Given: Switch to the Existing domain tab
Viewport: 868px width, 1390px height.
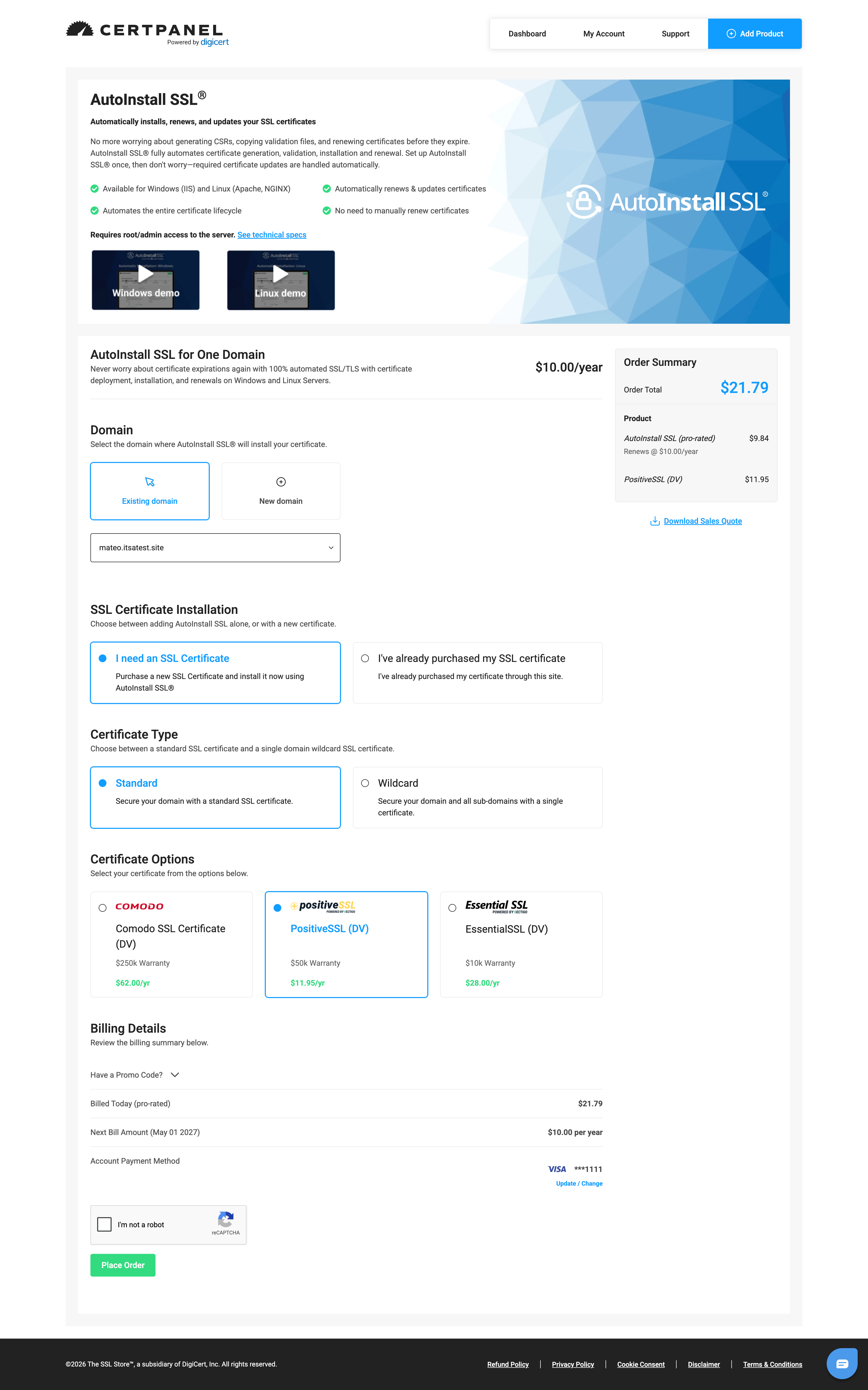Looking at the screenshot, I should [x=150, y=491].
